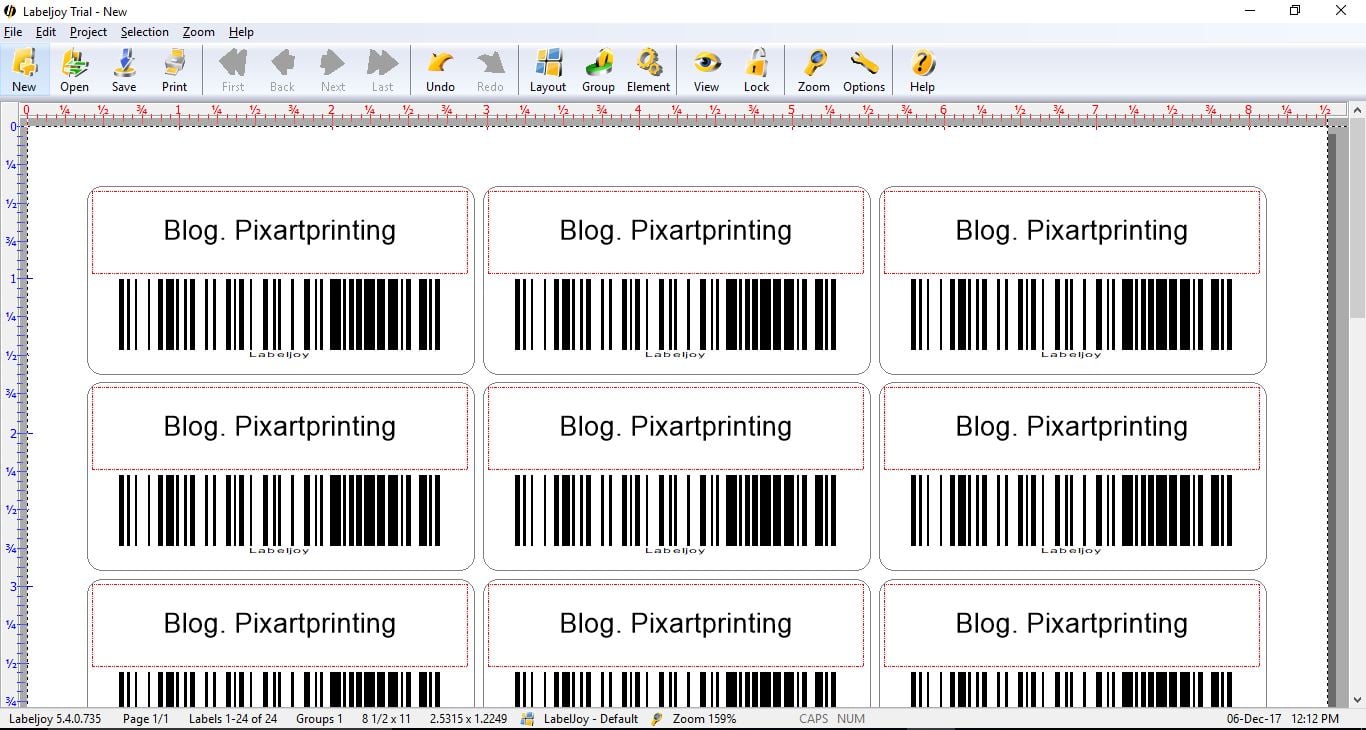
Task: Jump to Last page arrow
Action: (383, 70)
